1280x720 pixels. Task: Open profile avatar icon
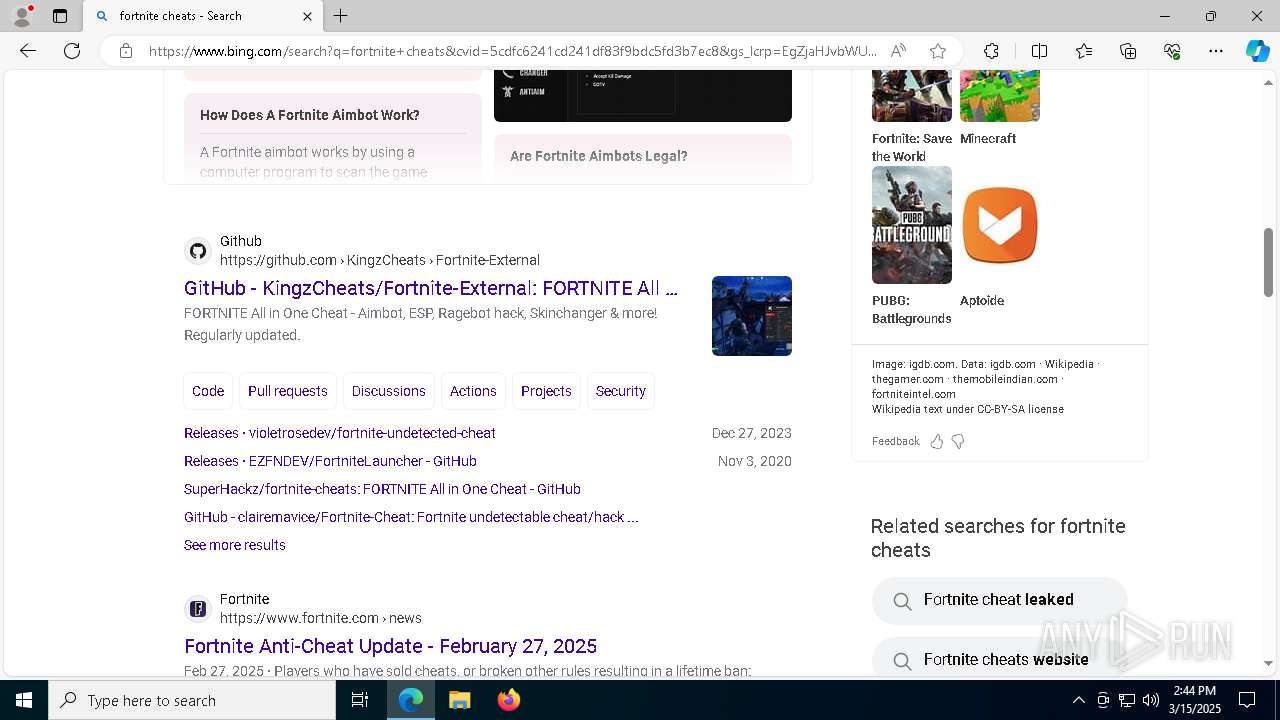pyautogui.click(x=22, y=16)
